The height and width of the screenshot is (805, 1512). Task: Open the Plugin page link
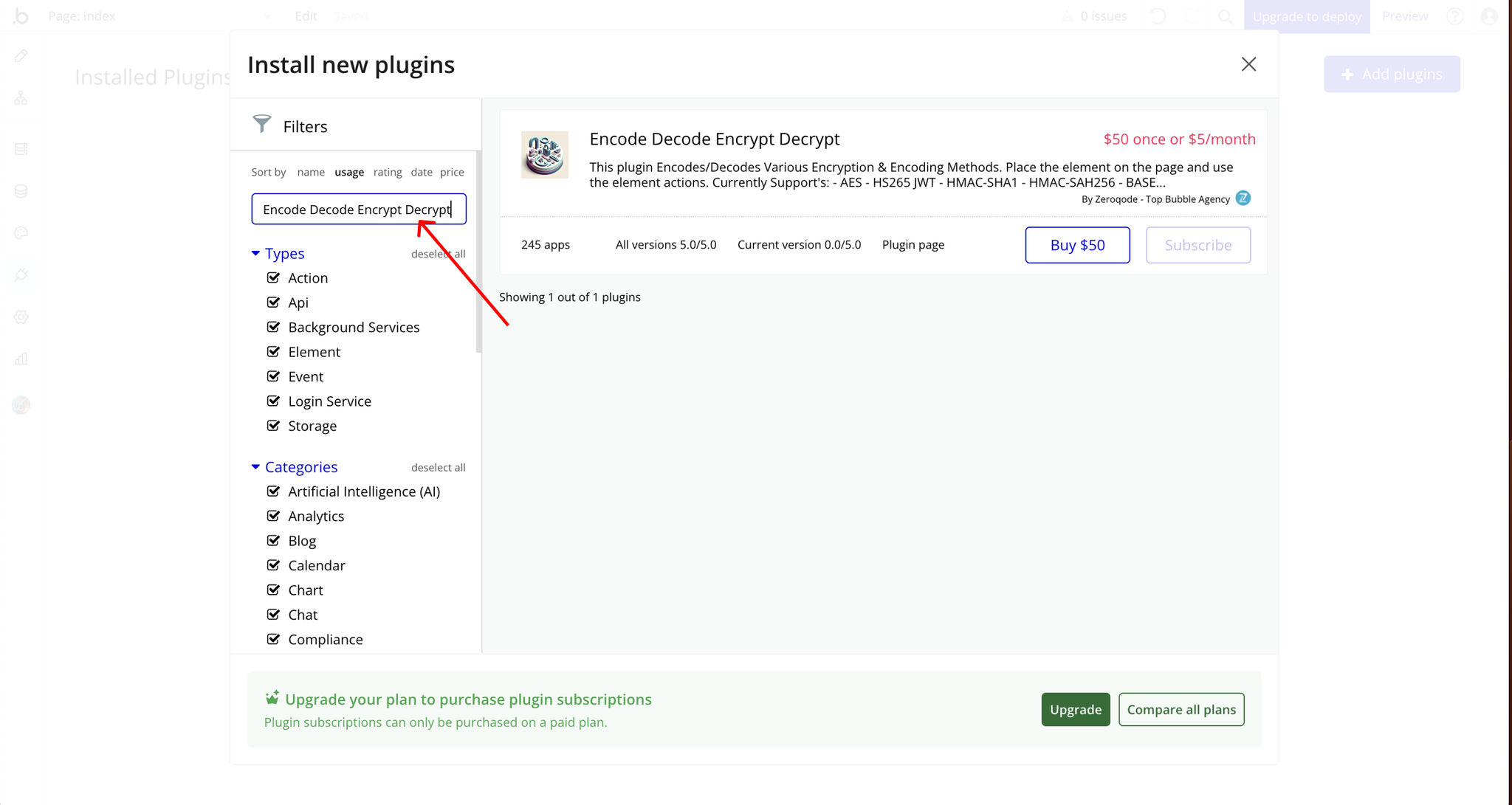913,245
